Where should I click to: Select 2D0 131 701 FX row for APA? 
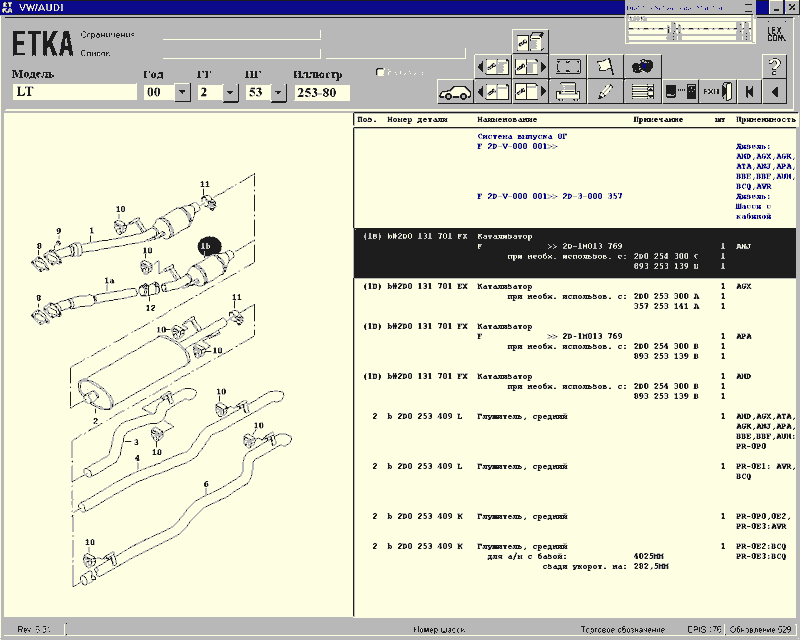575,341
